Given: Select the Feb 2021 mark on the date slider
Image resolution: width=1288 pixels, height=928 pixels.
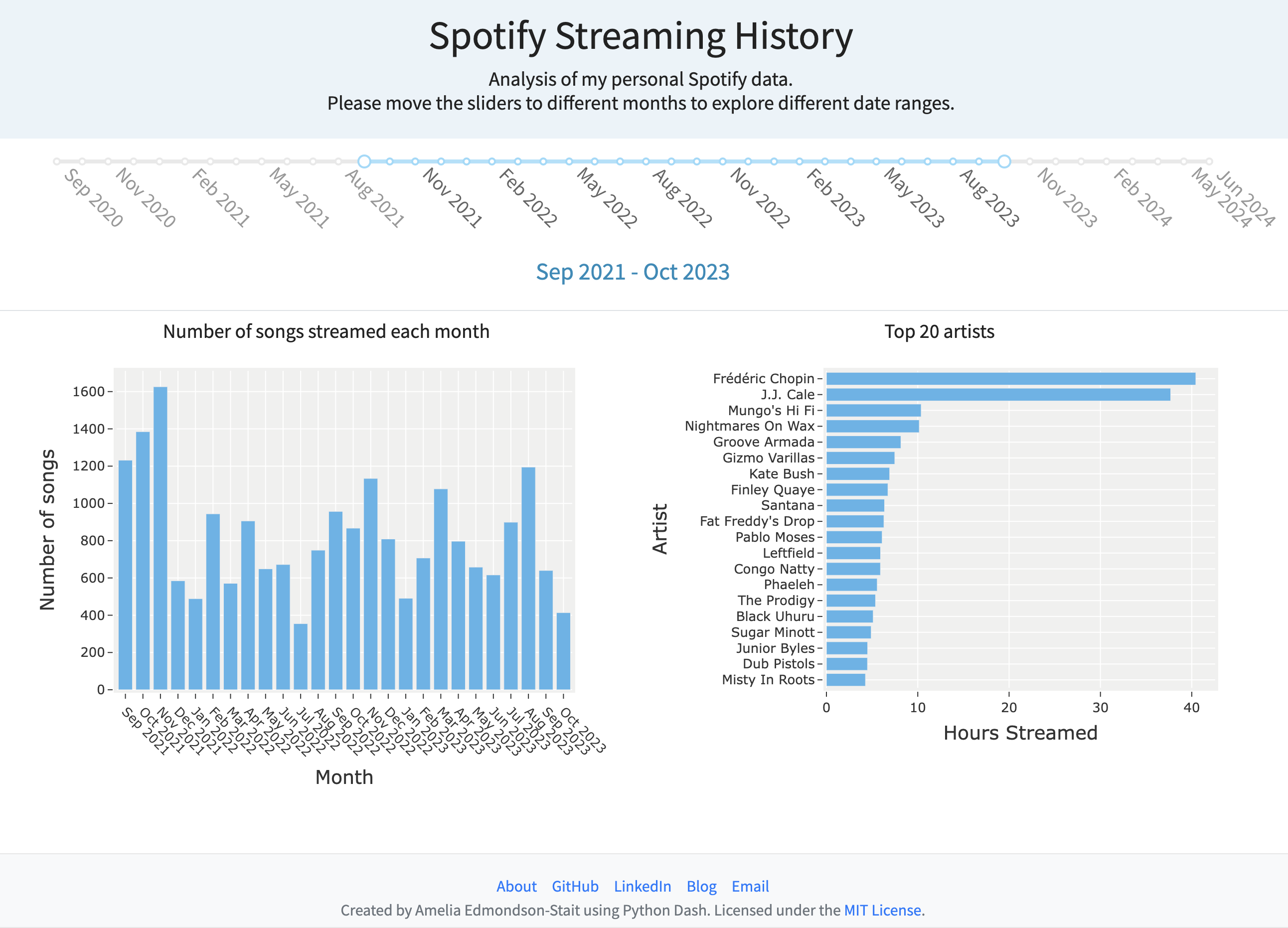Looking at the screenshot, I should [x=221, y=198].
